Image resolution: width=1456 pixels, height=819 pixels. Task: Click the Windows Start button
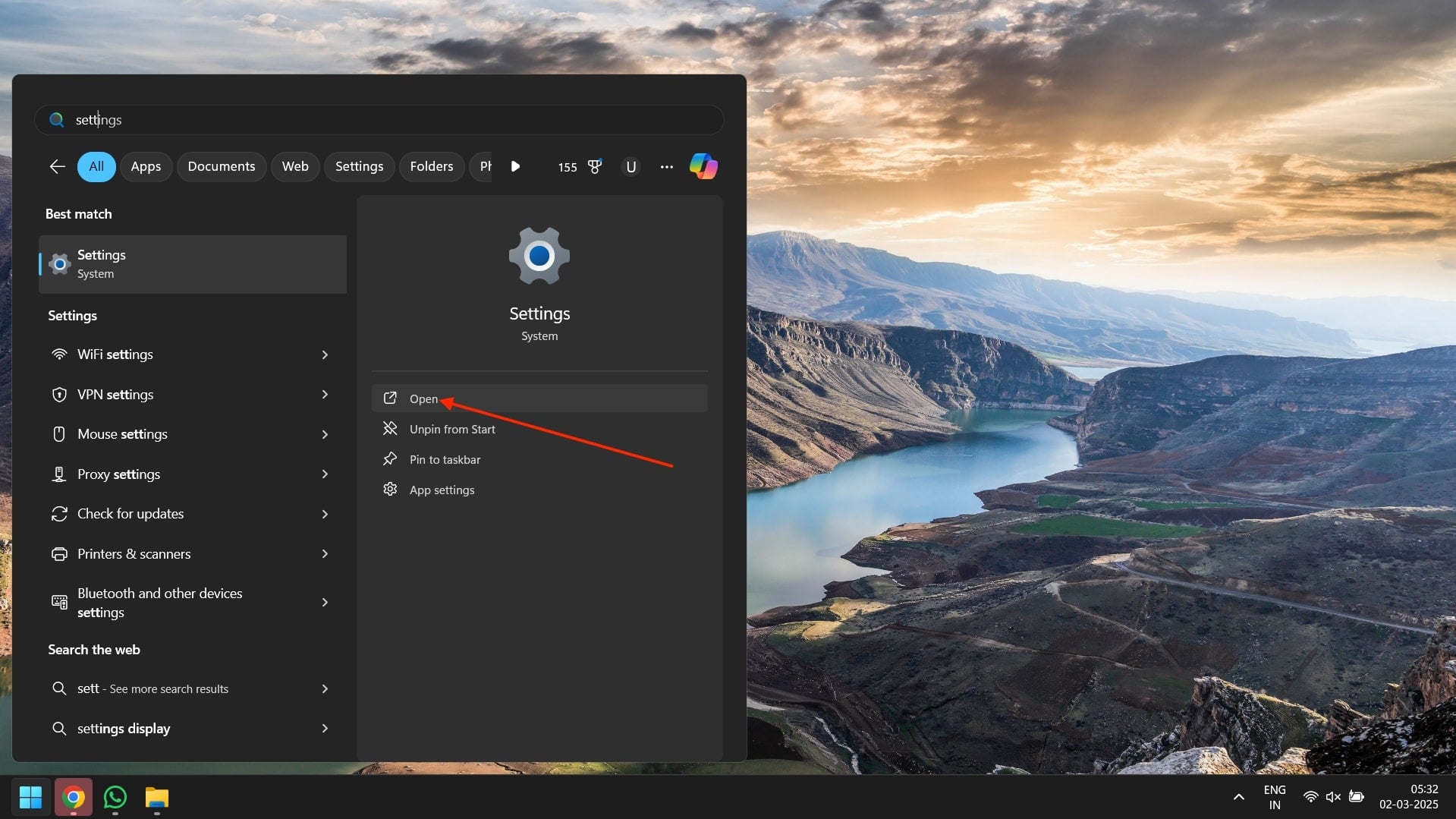[30, 797]
